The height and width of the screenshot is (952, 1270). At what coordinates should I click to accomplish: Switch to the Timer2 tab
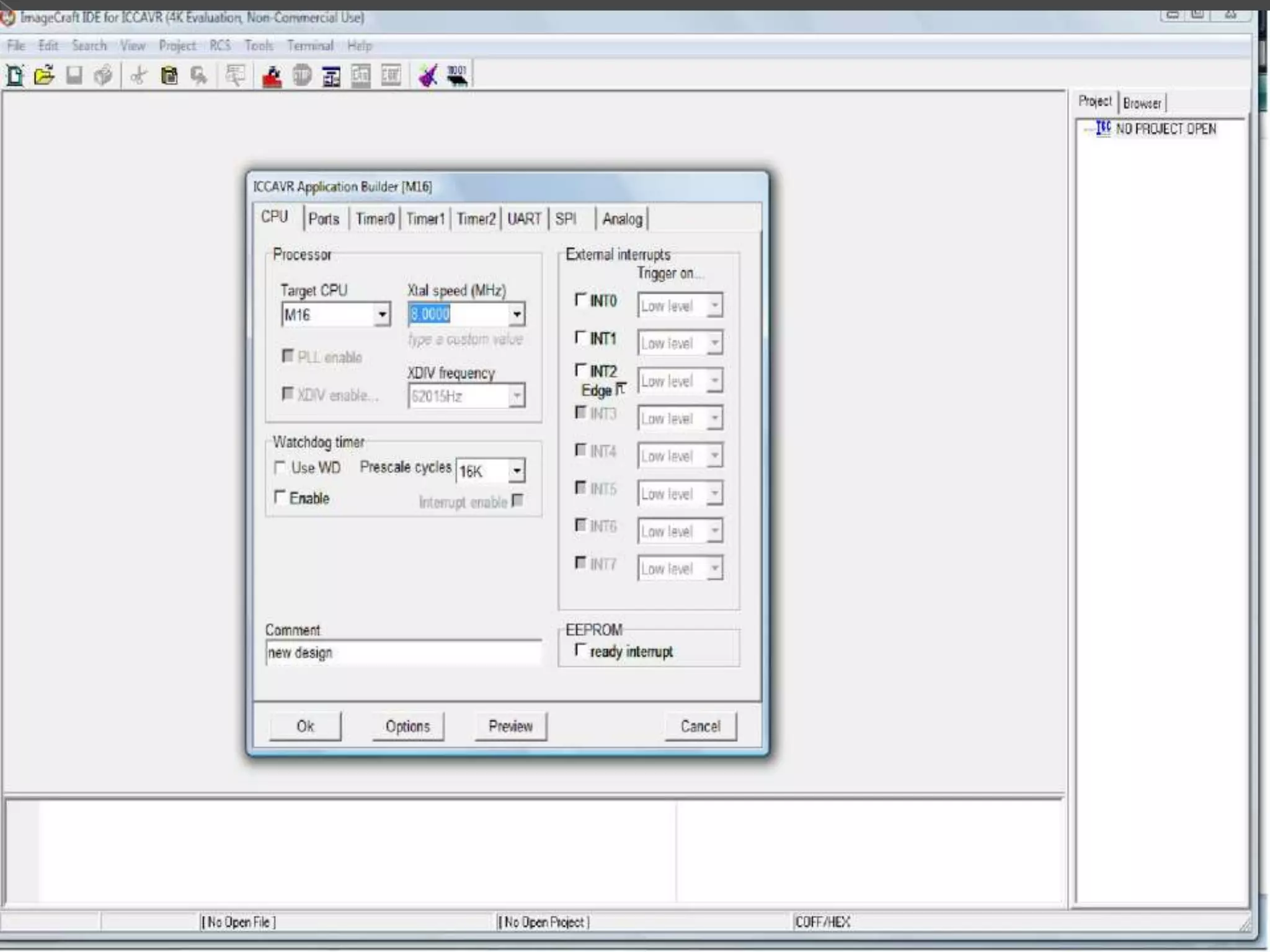[476, 219]
